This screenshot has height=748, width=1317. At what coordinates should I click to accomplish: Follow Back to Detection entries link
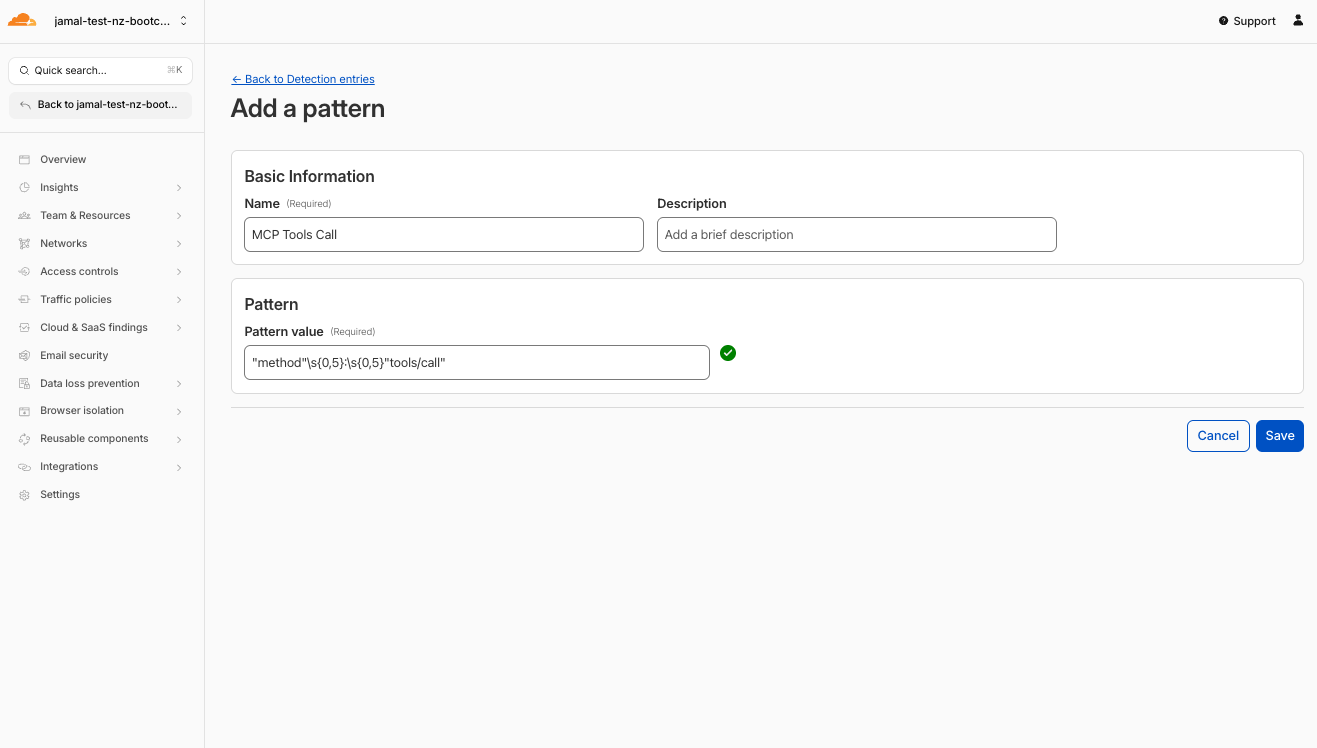[303, 79]
